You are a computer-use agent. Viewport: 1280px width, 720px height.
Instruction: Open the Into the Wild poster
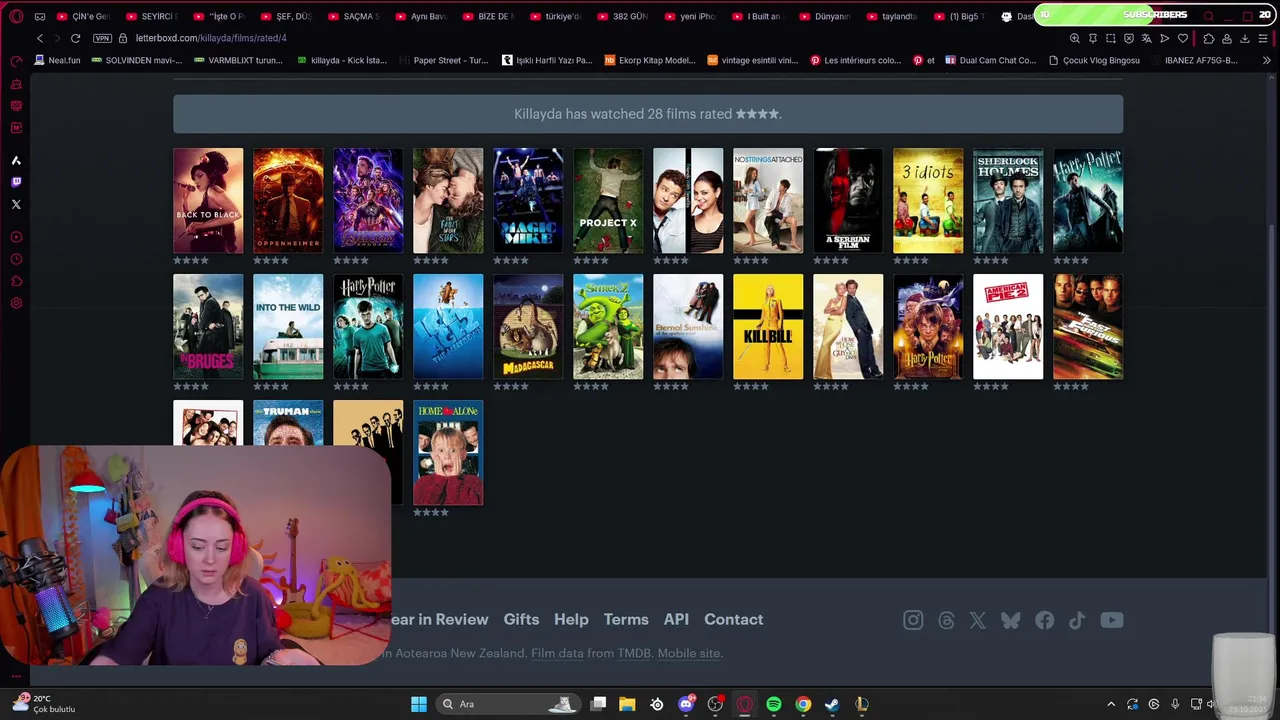288,327
